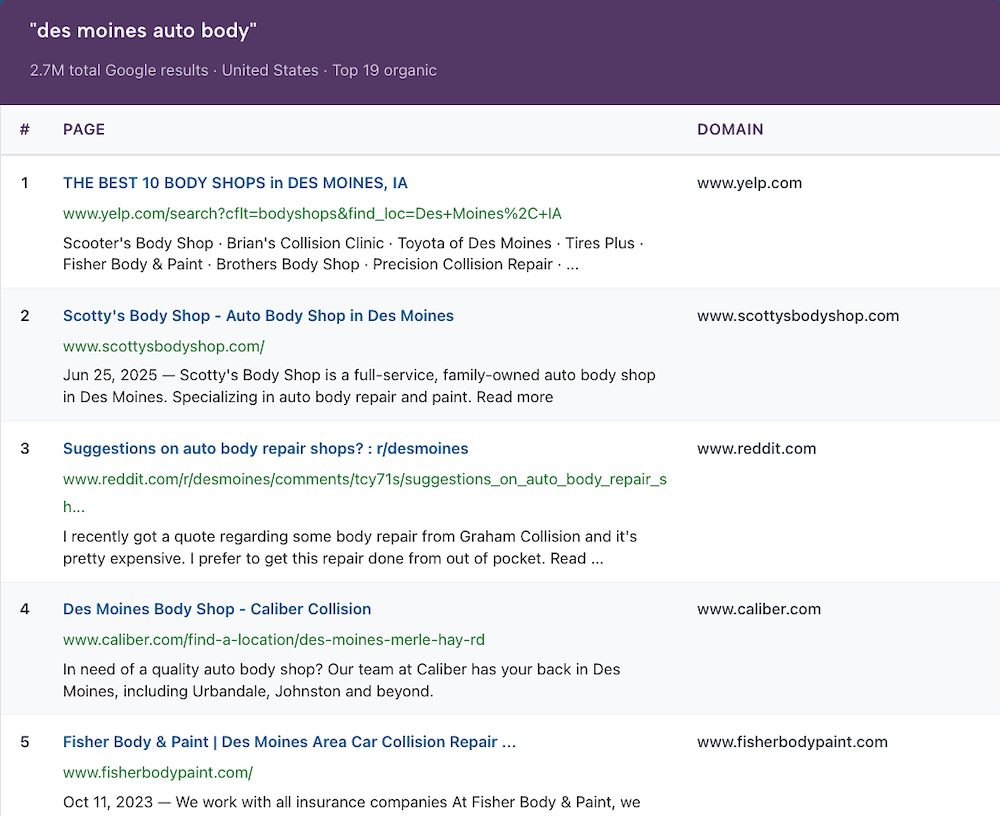Open the Fisher Body & Paint result title

coord(289,742)
